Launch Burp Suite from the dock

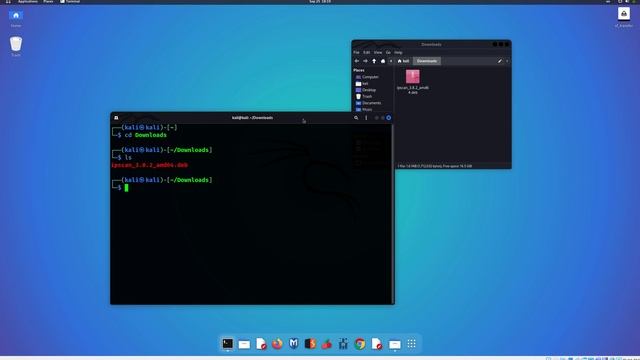(x=310, y=344)
